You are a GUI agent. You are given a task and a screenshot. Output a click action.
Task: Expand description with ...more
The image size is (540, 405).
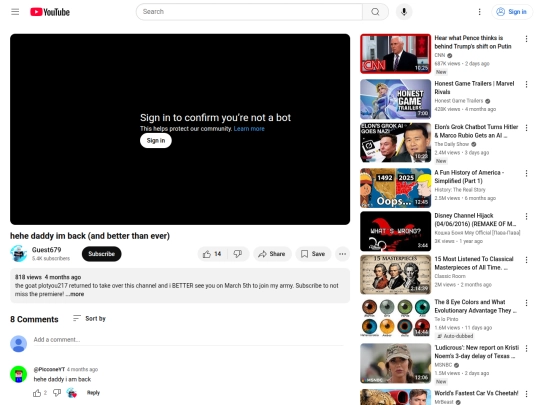point(75,294)
